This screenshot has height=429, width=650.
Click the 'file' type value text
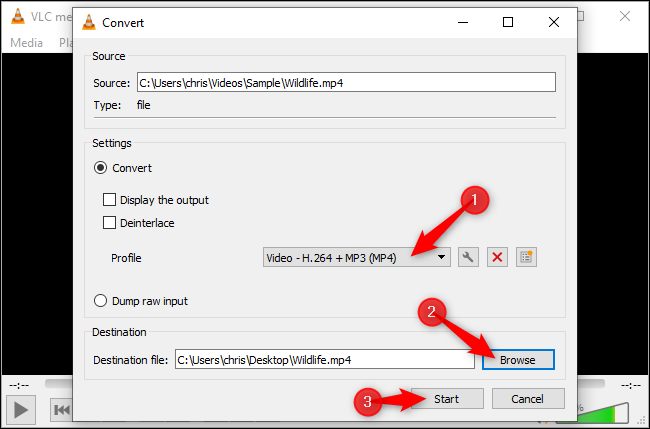(x=143, y=105)
